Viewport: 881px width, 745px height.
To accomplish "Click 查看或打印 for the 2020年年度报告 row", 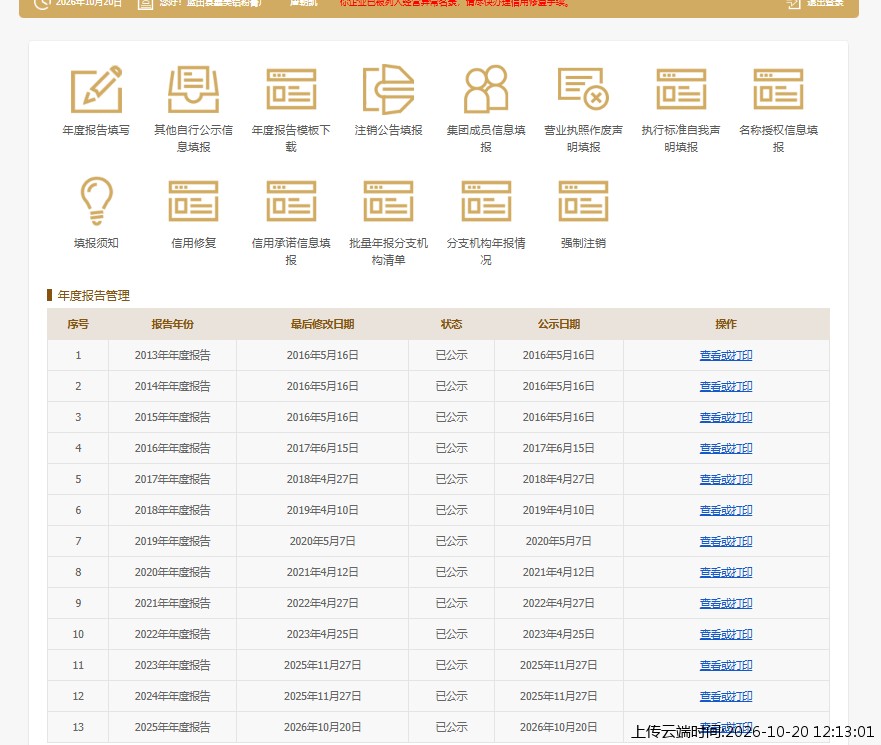I will [x=726, y=572].
